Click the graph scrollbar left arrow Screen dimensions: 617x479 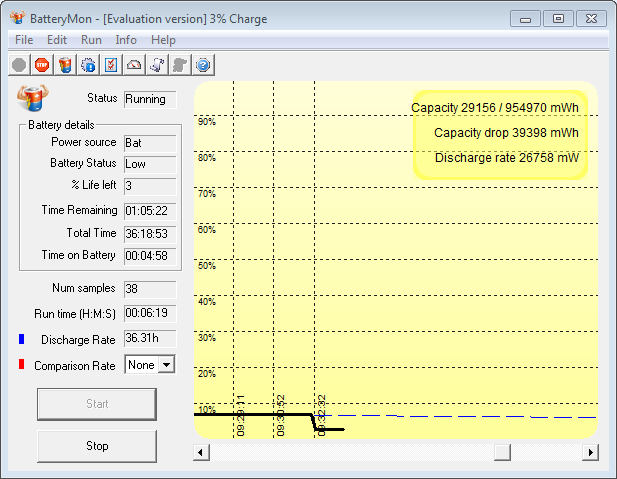click(201, 452)
